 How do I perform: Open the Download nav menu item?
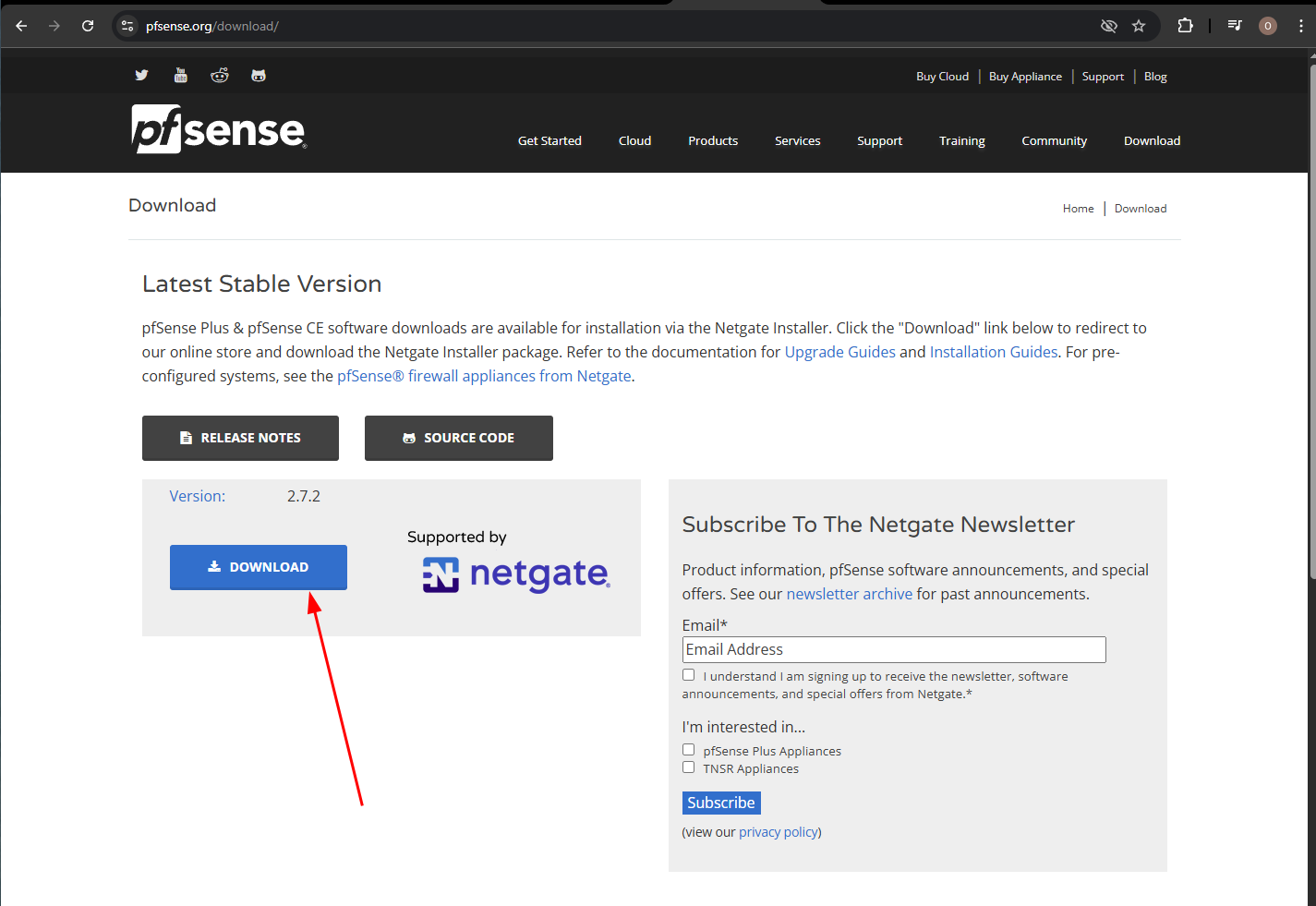[x=1152, y=141]
